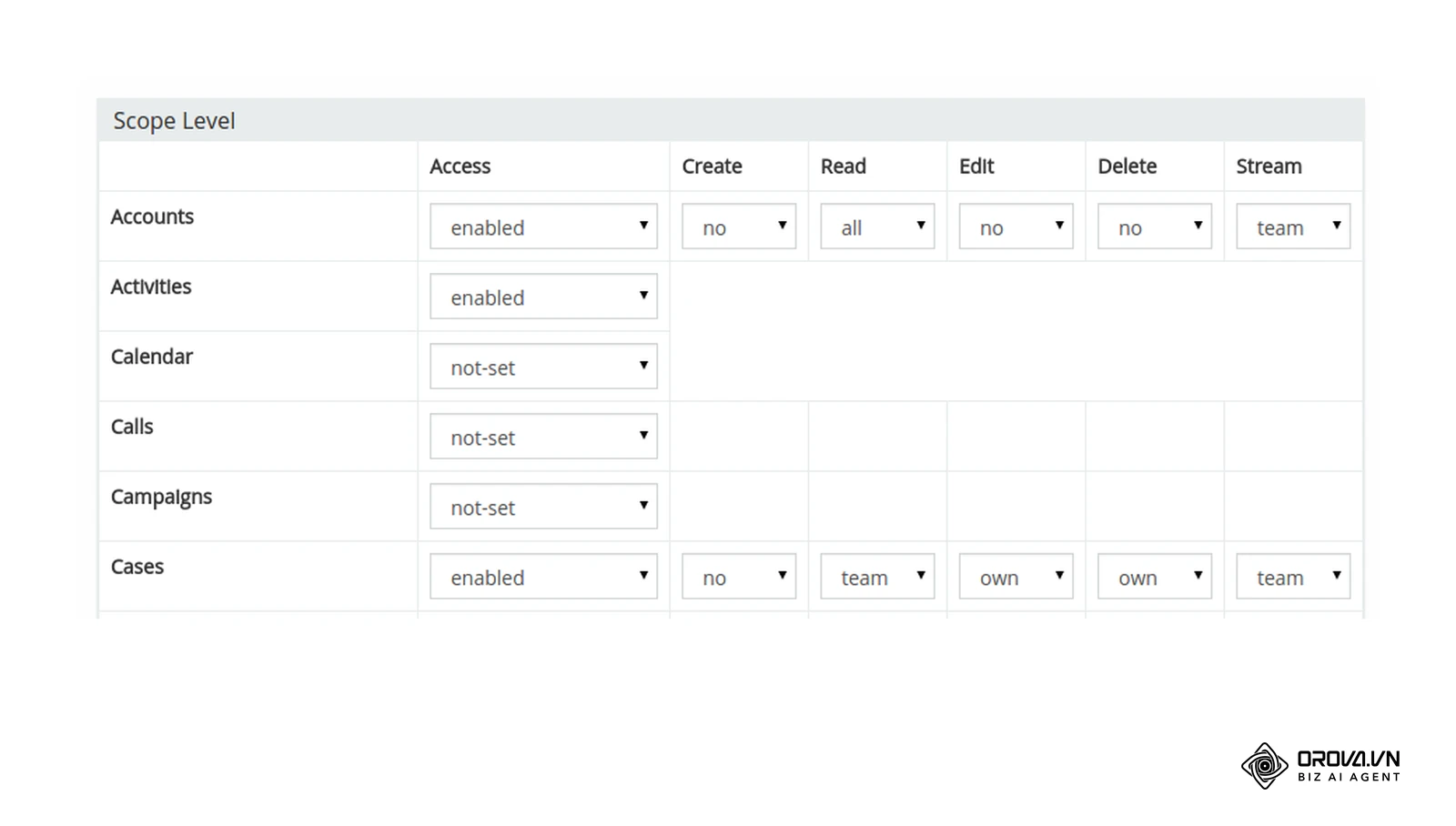Click the Campaigns row label
The image size is (1456, 826).
(x=162, y=498)
